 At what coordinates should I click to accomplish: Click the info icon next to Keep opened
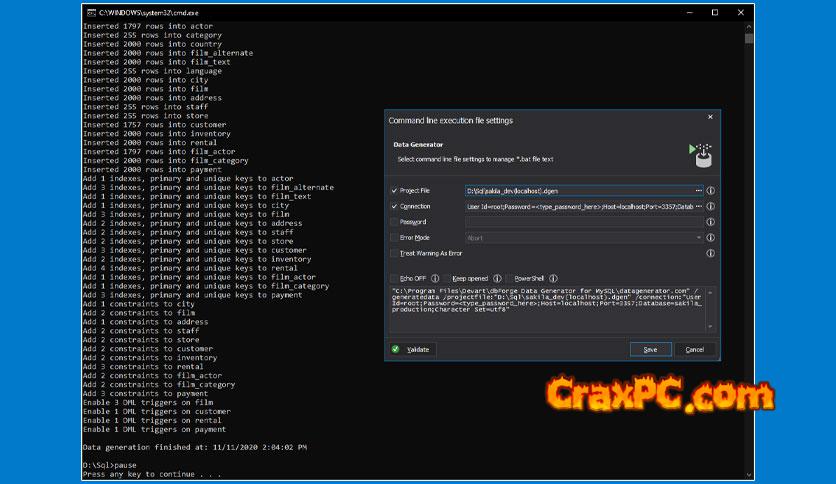(x=497, y=278)
